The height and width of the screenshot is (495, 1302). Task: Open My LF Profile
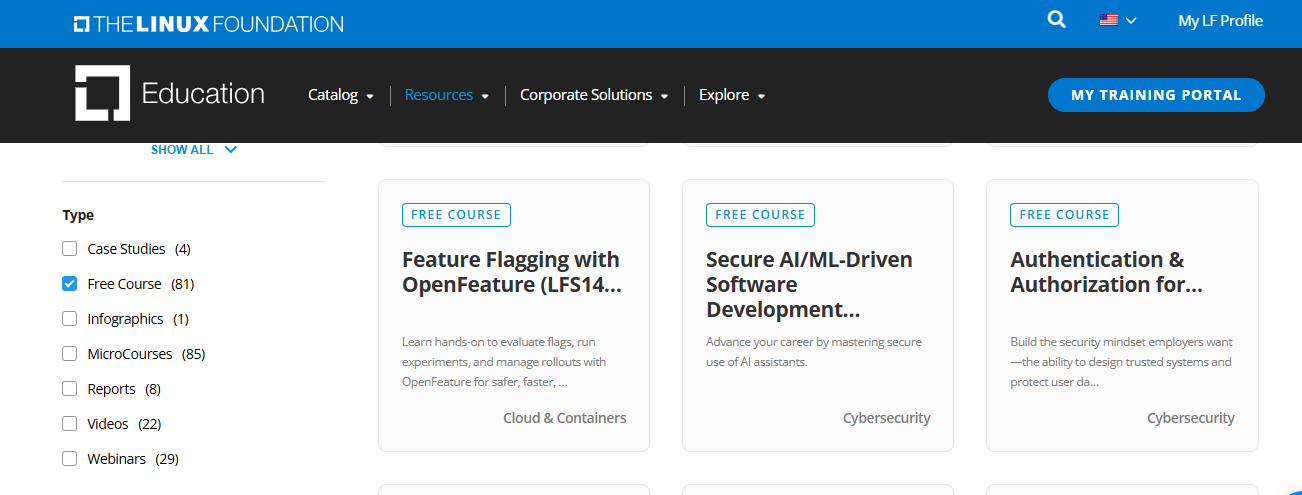point(1220,20)
